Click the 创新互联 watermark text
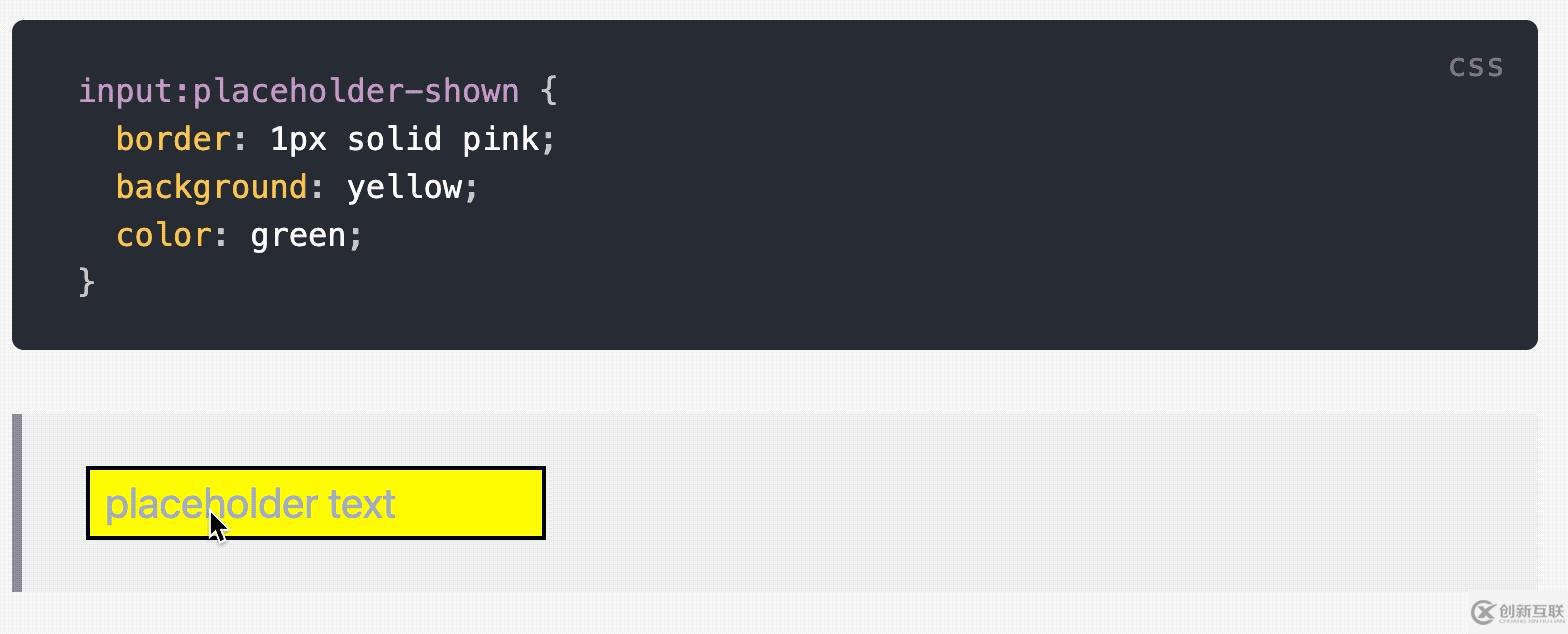This screenshot has height=634, width=1568. [1531, 611]
